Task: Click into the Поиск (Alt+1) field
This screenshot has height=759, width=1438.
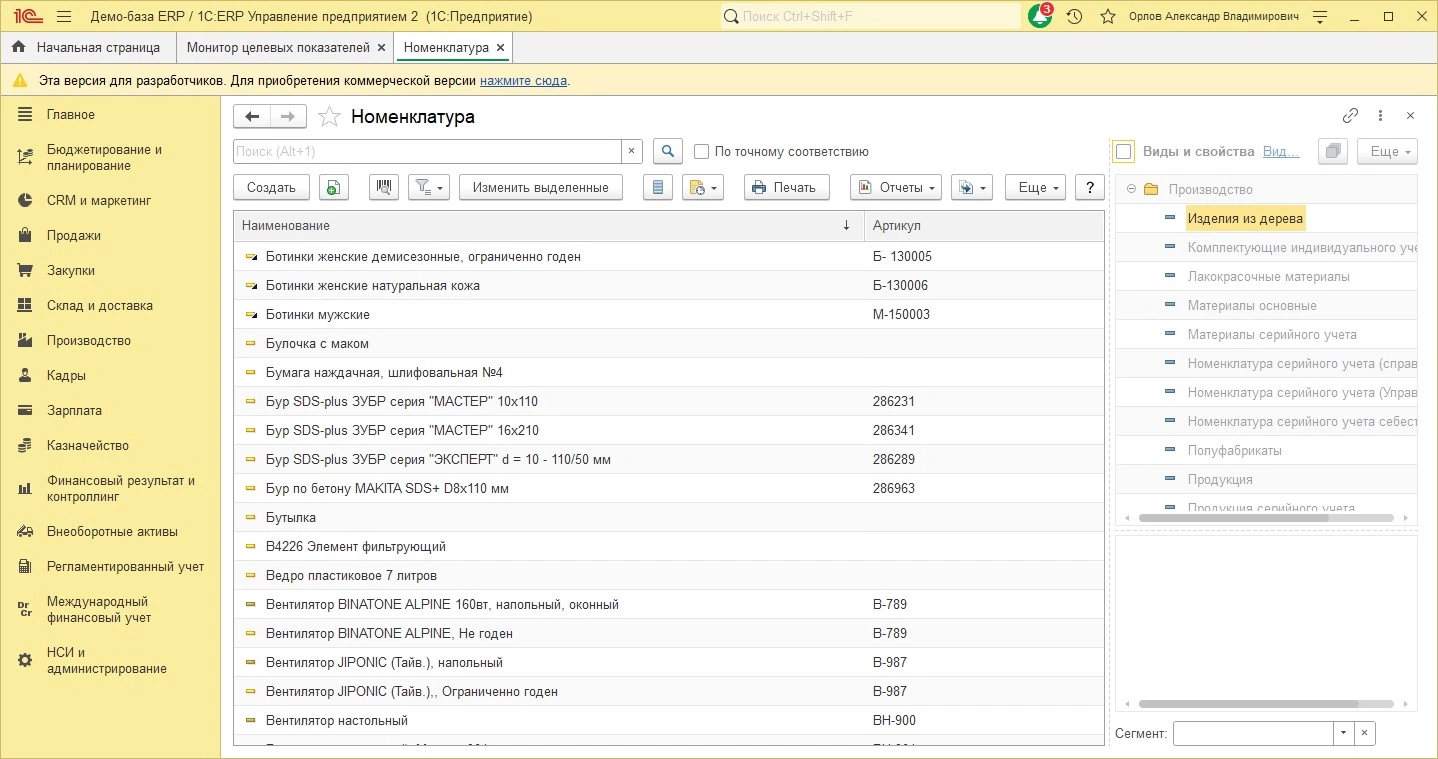Action: tap(427, 152)
